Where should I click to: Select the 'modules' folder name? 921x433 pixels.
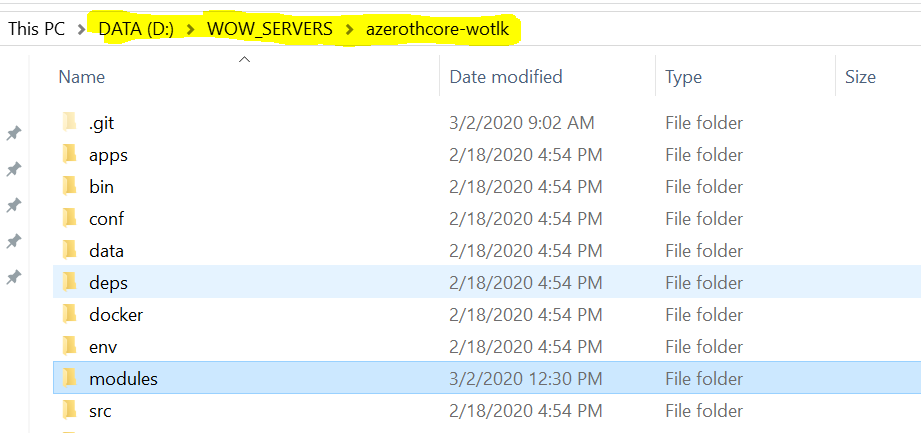pyautogui.click(x=123, y=379)
